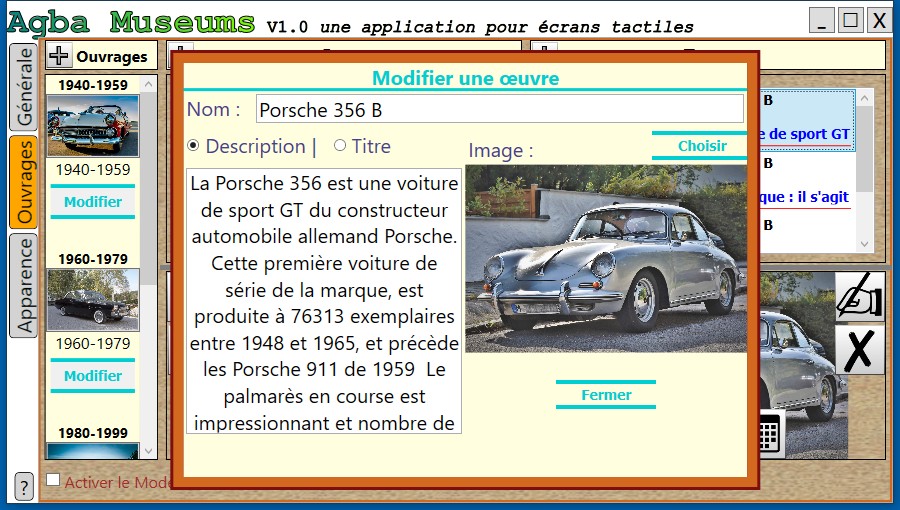Close the dialog with Fermer
Viewport: 900px width, 510px height.
pyautogui.click(x=606, y=395)
